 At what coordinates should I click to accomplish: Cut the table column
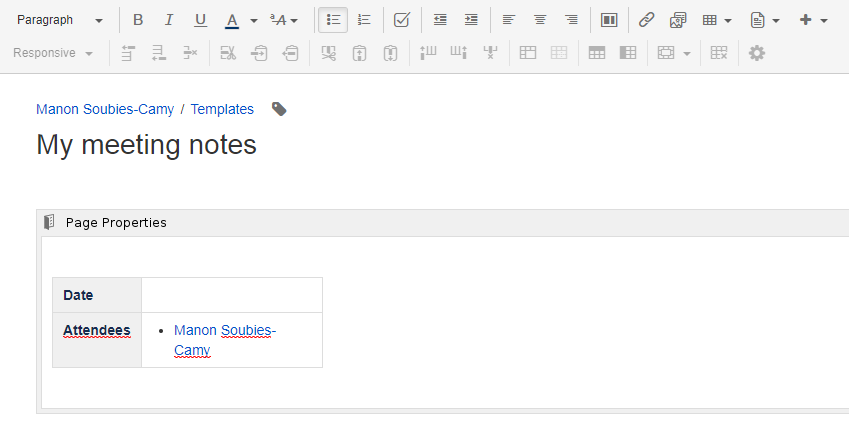point(328,53)
